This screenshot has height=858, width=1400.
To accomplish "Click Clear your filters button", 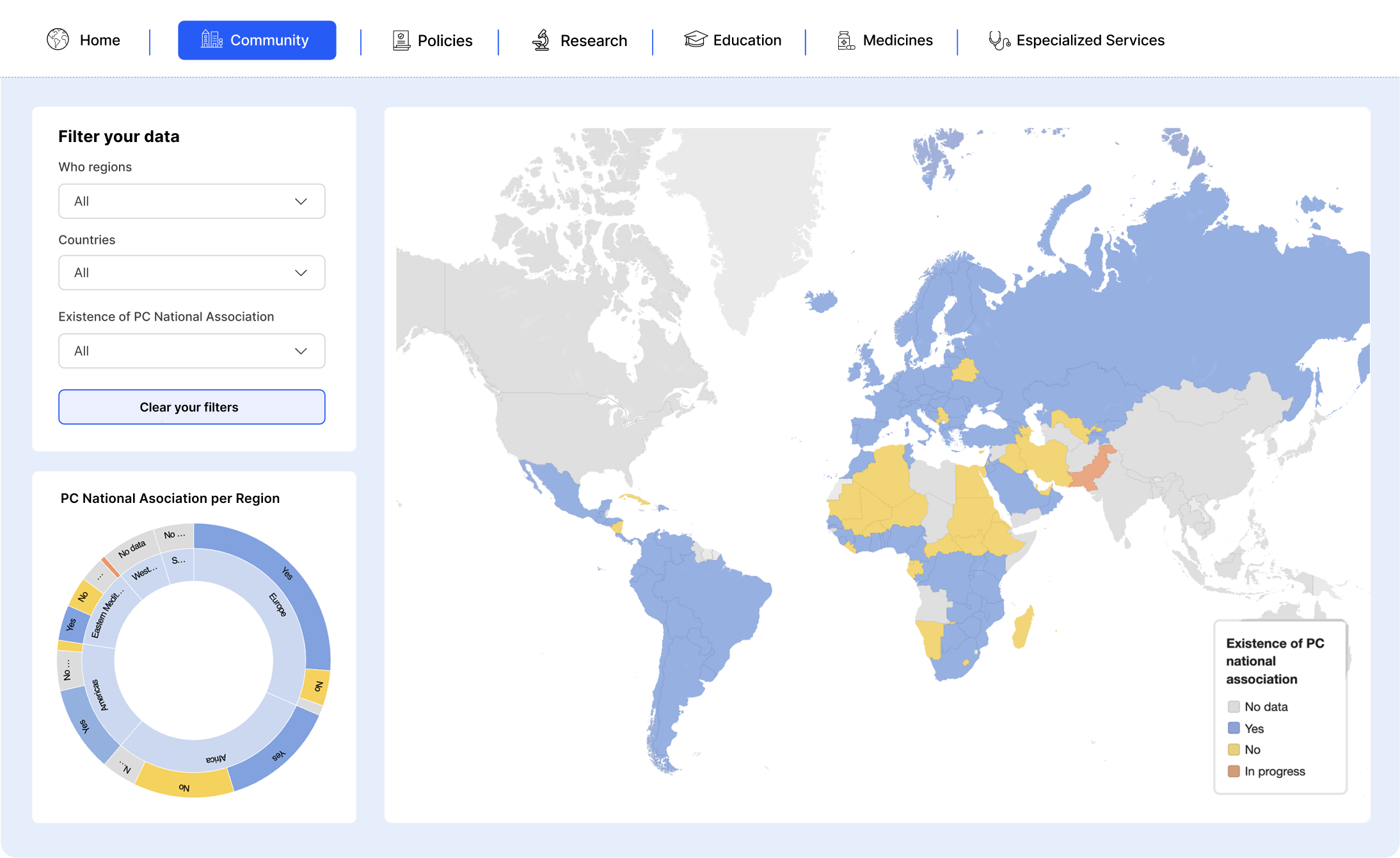I will click(192, 407).
